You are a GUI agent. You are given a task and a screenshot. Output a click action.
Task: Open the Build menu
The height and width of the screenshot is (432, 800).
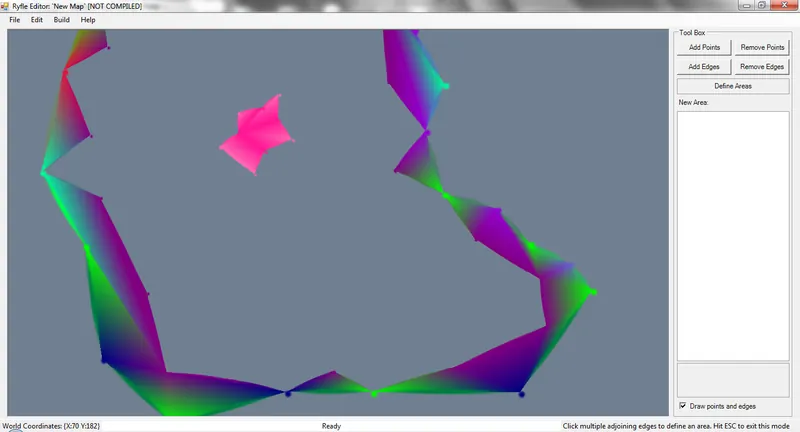[x=62, y=20]
